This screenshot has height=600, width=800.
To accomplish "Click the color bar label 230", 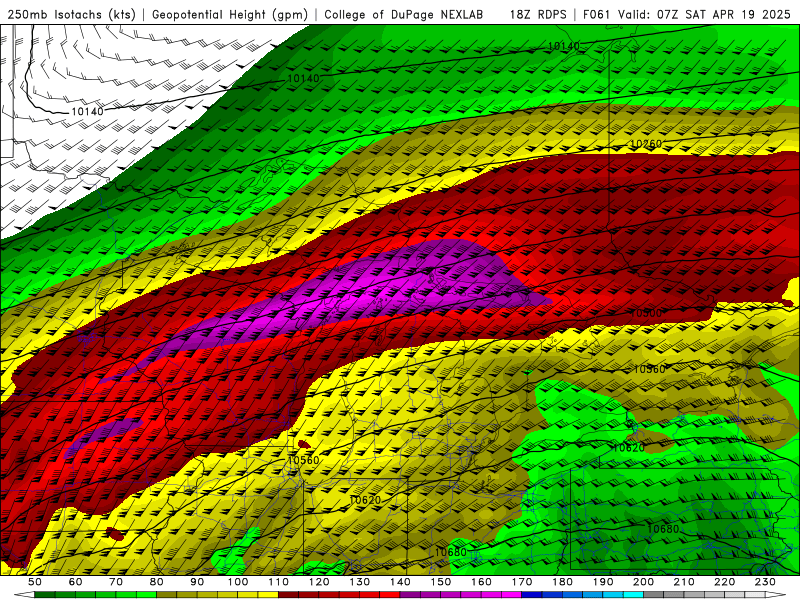I will (765, 582).
